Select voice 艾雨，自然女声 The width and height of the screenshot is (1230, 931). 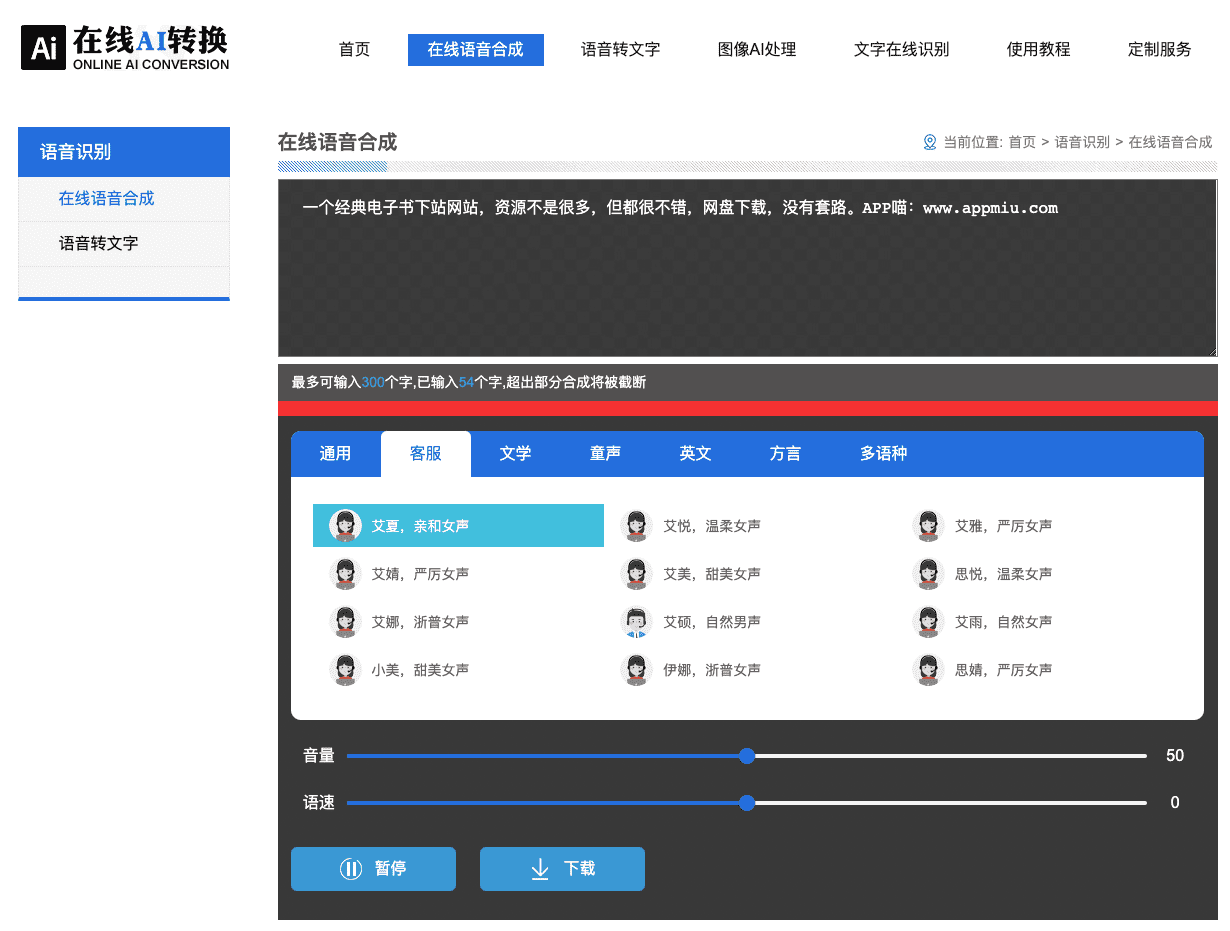(1041, 622)
